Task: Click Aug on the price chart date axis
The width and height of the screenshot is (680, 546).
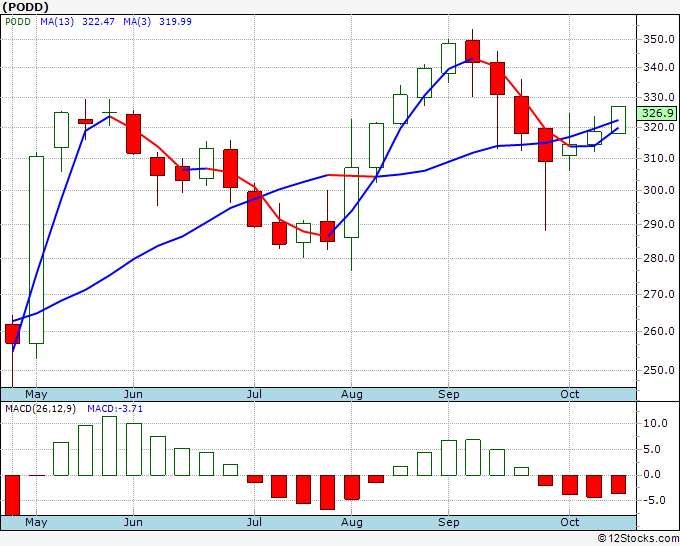Action: click(352, 395)
